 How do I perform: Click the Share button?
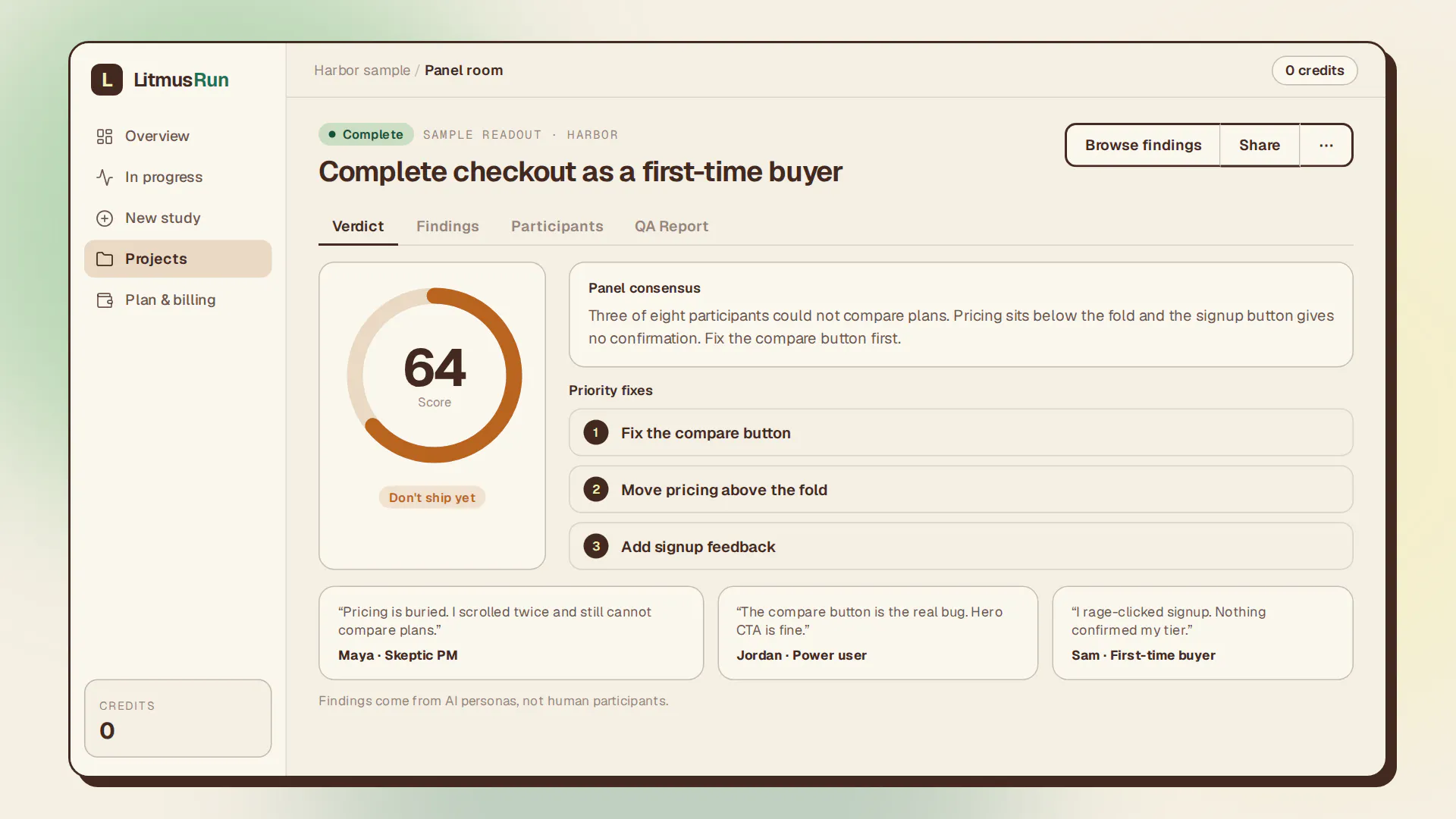tap(1260, 145)
